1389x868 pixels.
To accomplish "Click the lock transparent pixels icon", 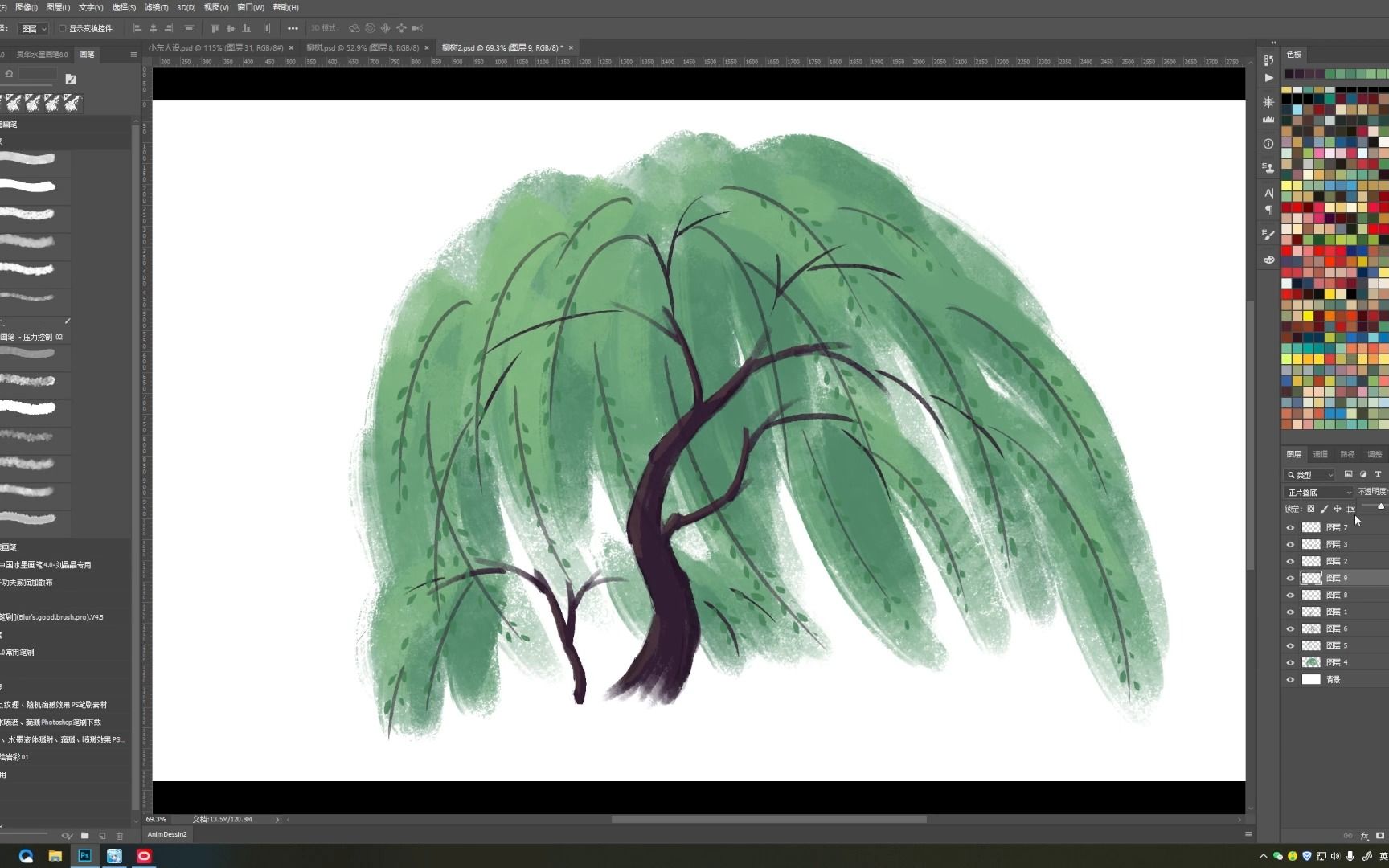I will point(1310,509).
